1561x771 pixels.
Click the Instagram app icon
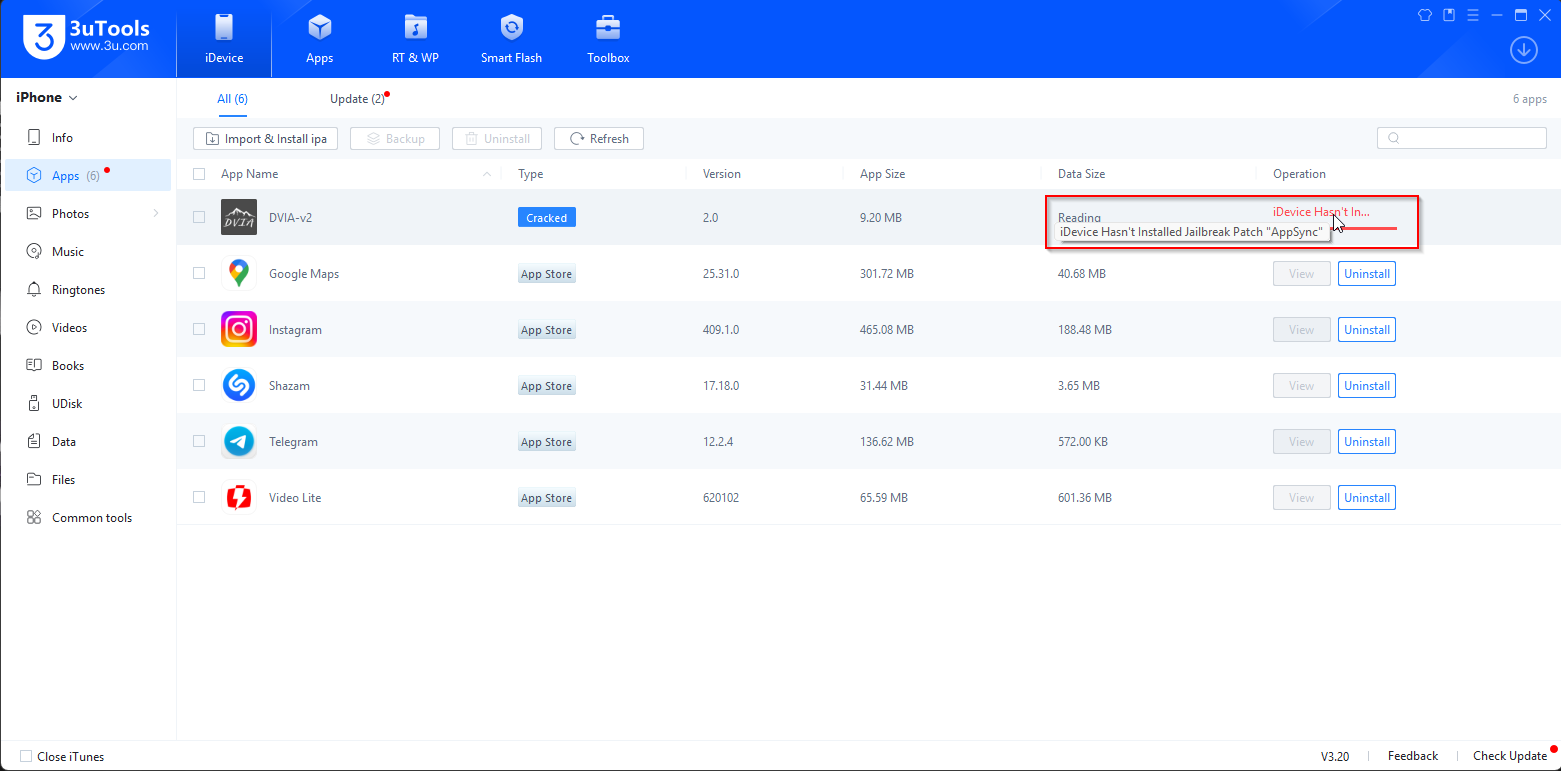pyautogui.click(x=239, y=329)
